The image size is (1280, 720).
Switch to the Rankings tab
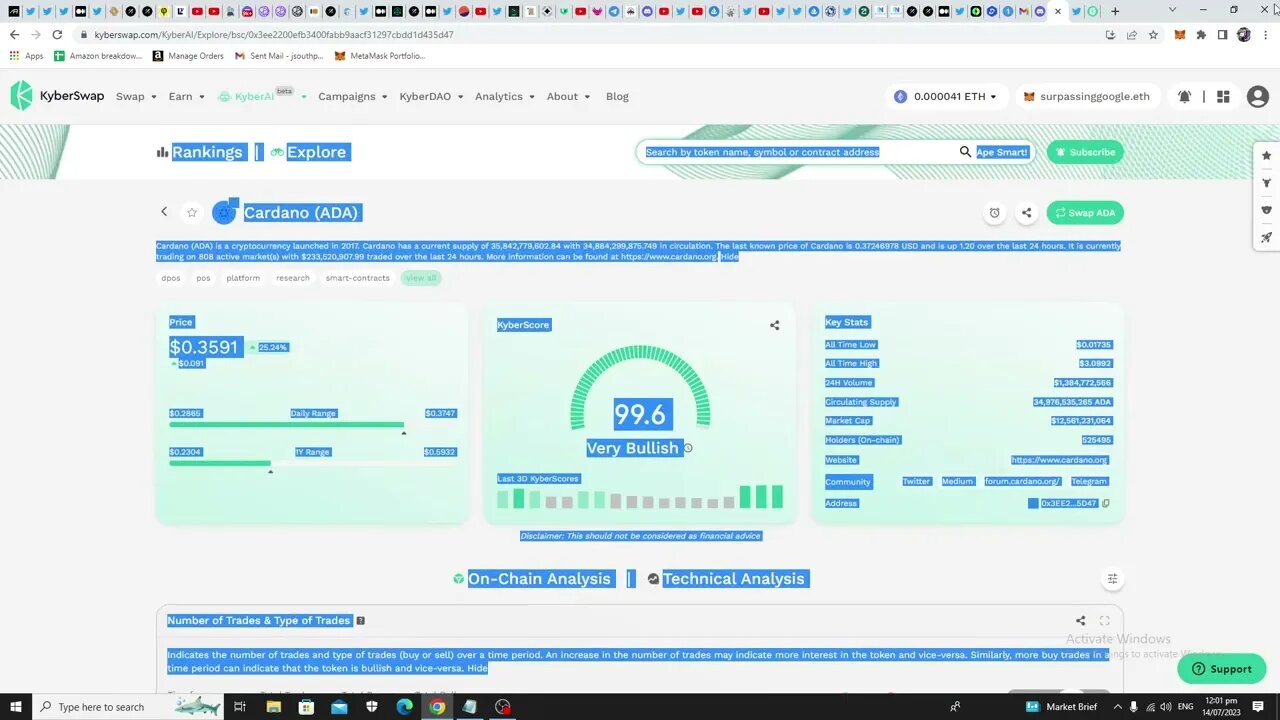point(200,152)
